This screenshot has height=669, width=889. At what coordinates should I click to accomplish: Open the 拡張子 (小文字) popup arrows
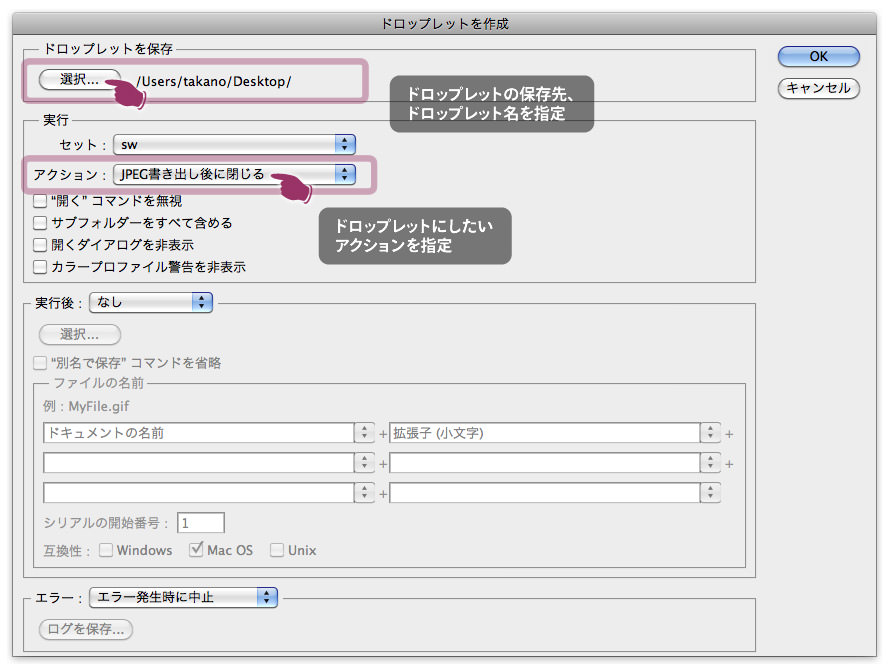click(x=710, y=433)
